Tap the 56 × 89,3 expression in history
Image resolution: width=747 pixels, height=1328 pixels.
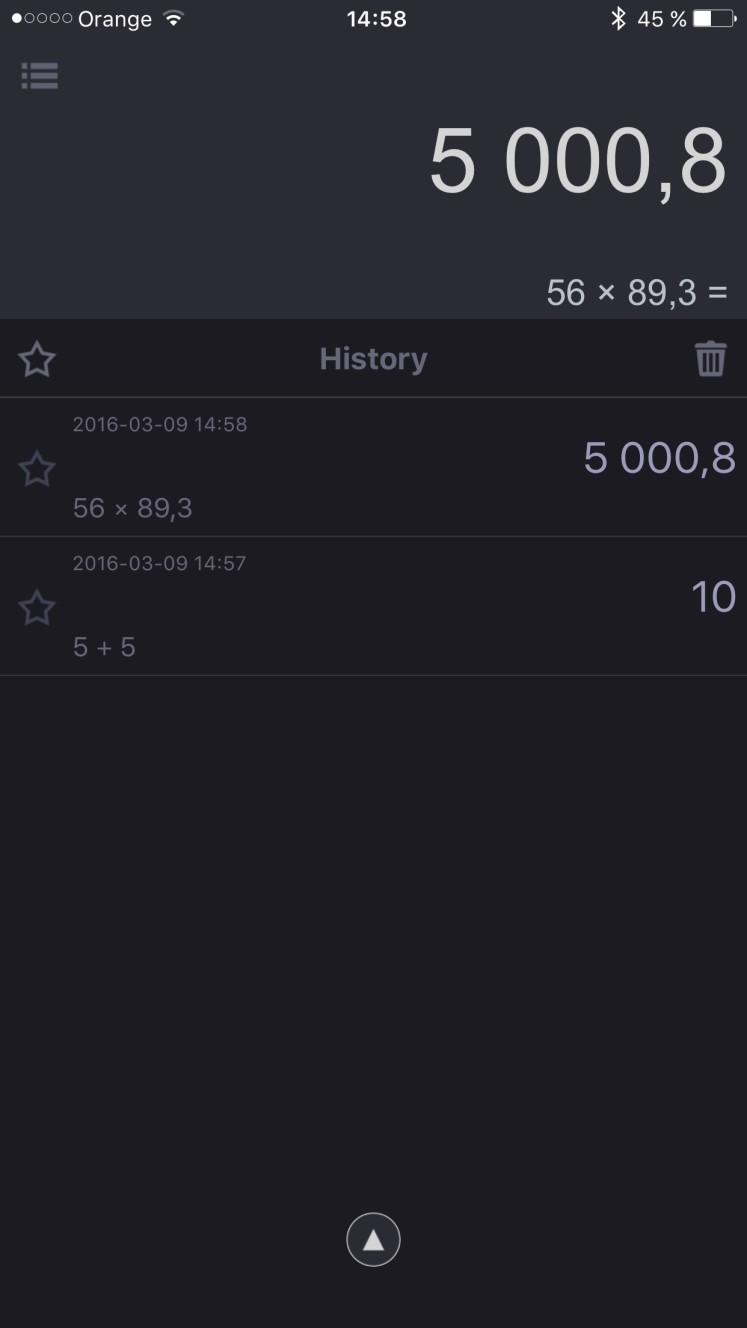(x=132, y=508)
